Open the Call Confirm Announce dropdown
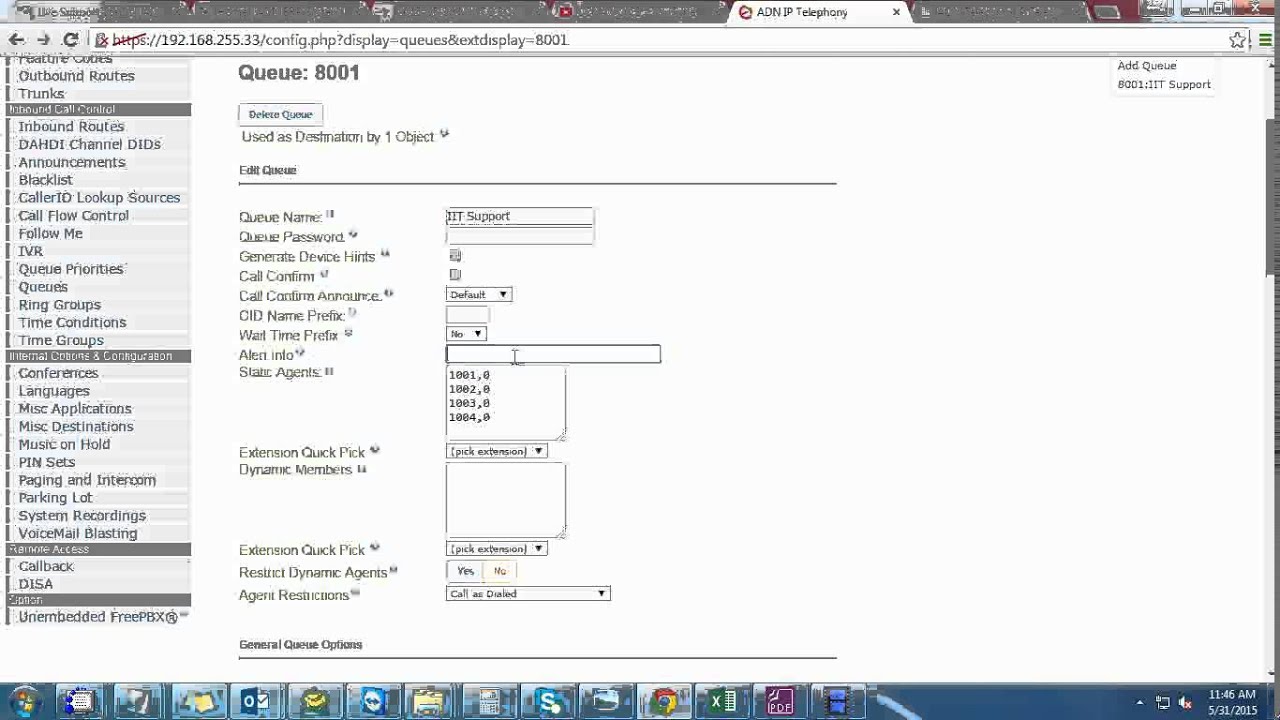1280x720 pixels. tap(479, 294)
